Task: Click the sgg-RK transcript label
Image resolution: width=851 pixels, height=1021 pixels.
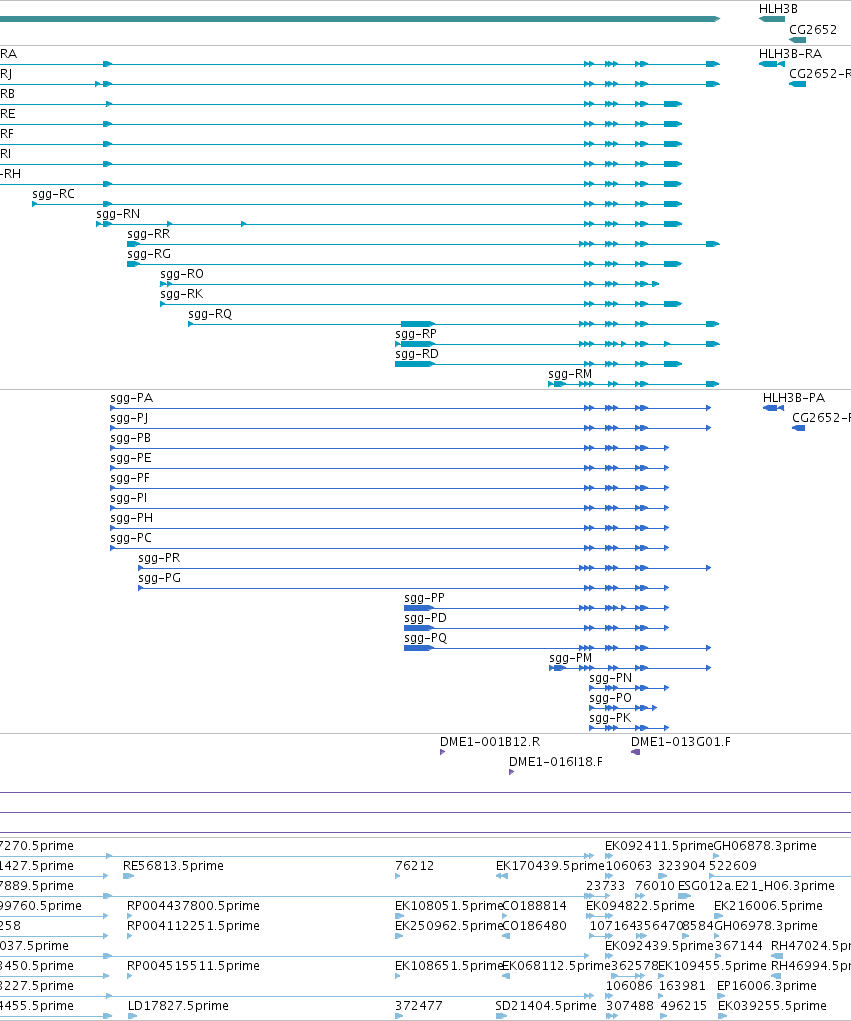Action: click(182, 294)
